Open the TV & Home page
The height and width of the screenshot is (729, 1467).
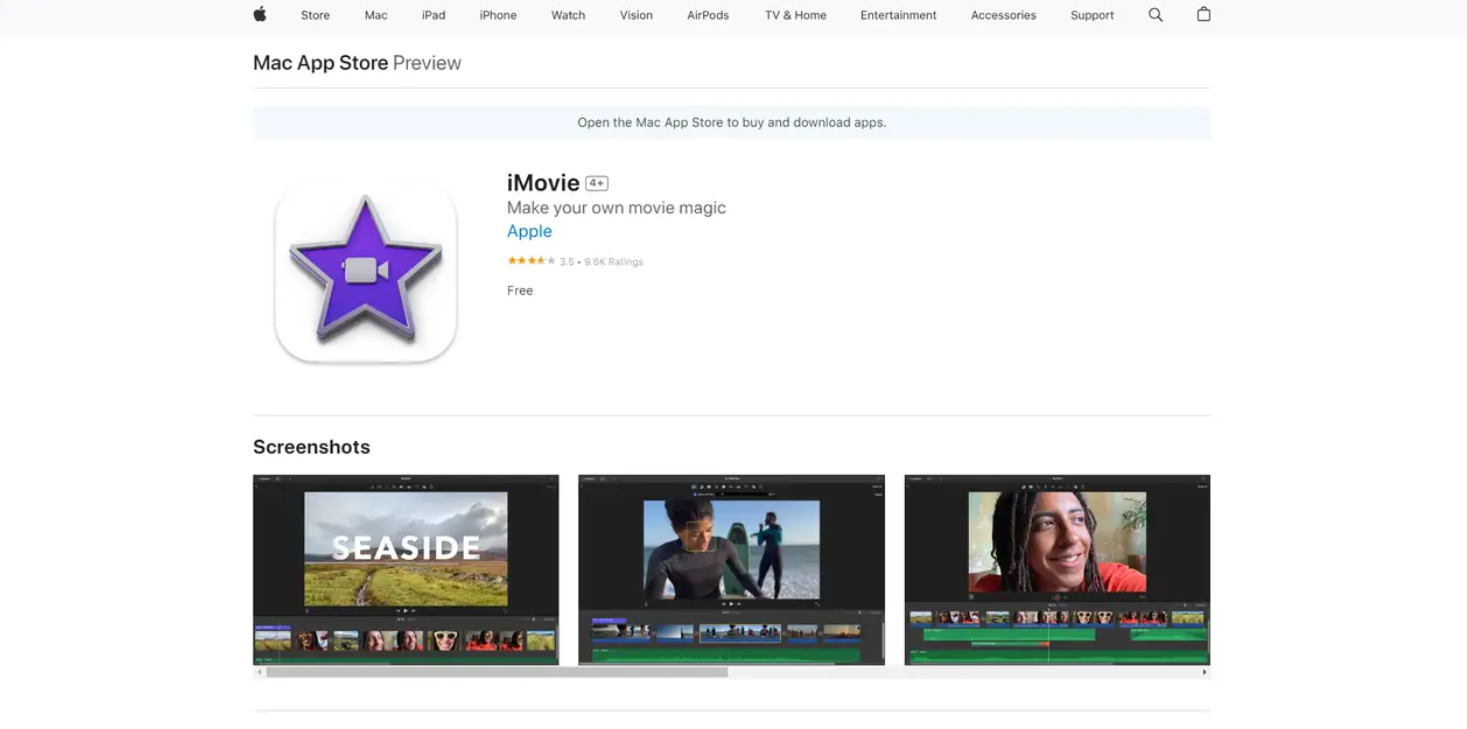(795, 15)
